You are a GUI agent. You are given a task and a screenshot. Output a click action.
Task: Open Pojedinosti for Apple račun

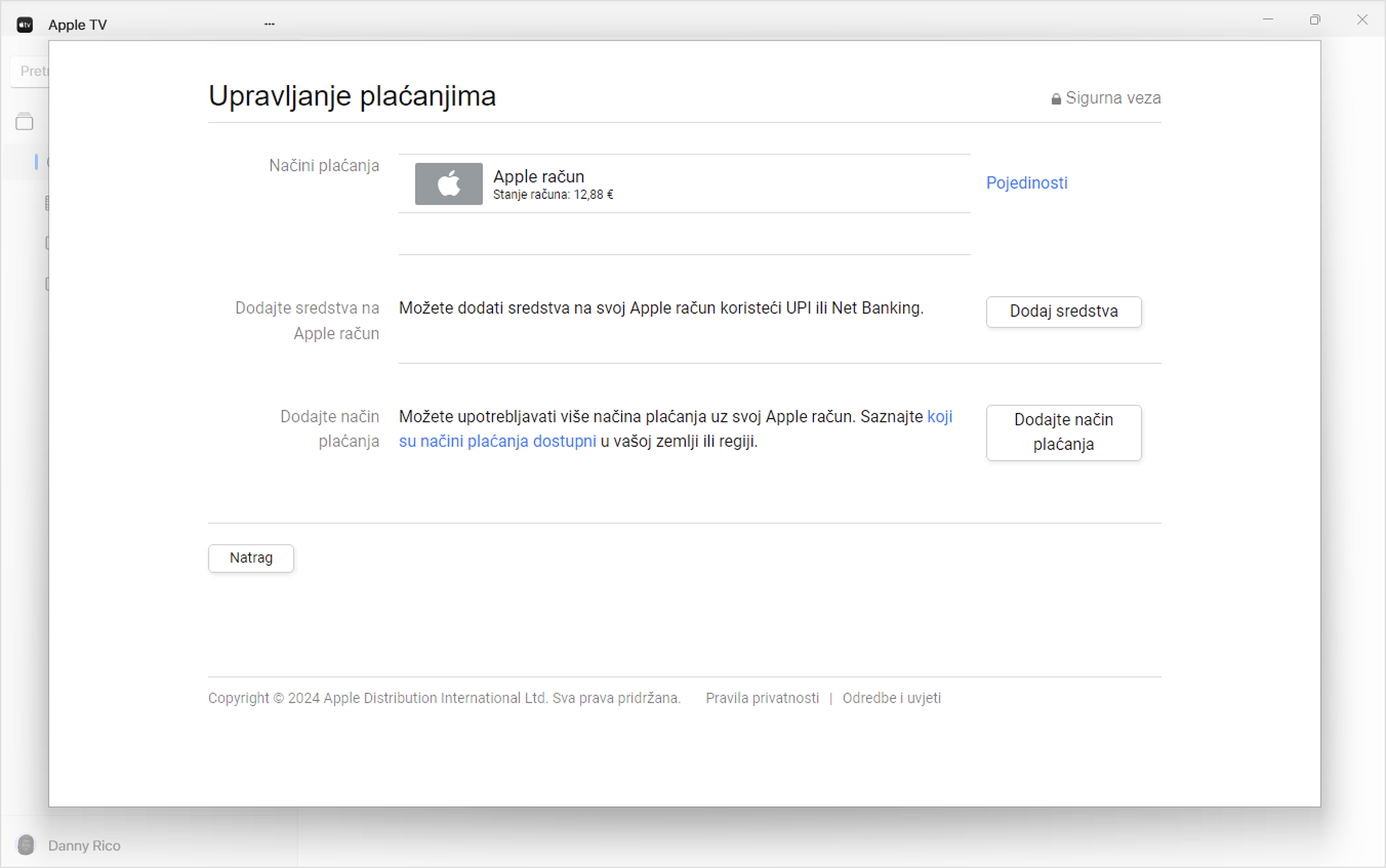point(1026,183)
